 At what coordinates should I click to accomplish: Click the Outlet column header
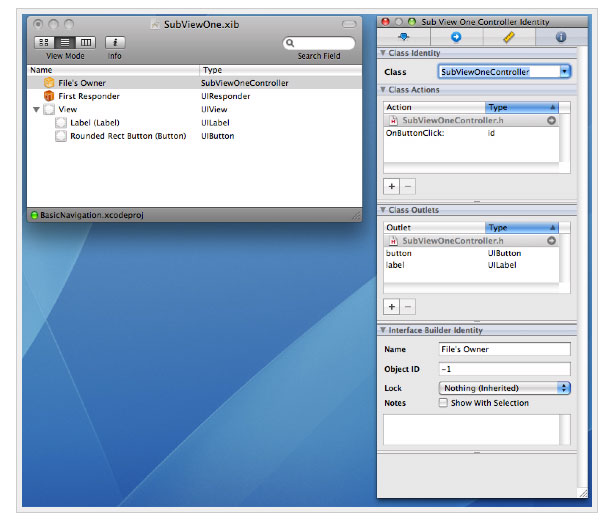435,227
